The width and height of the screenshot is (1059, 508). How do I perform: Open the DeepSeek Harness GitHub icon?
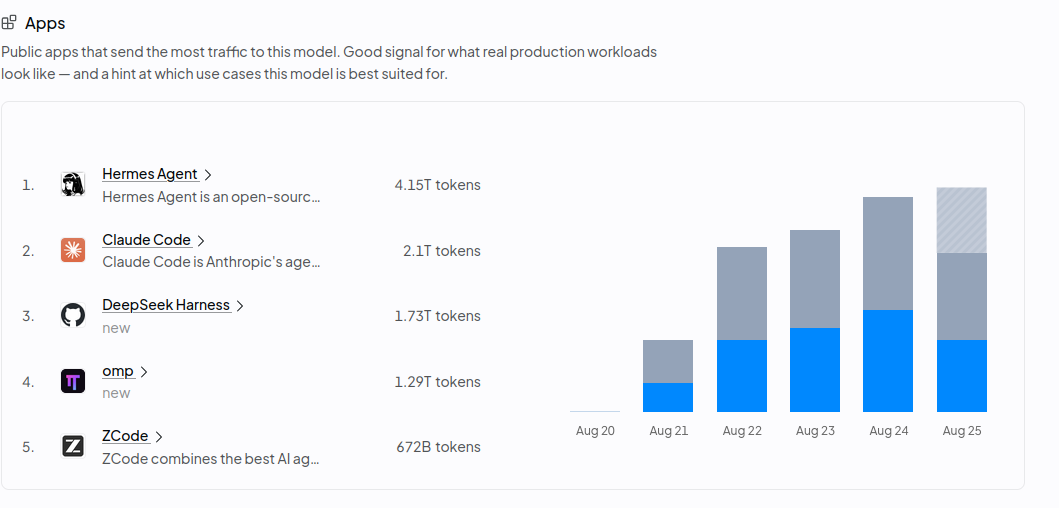(73, 315)
